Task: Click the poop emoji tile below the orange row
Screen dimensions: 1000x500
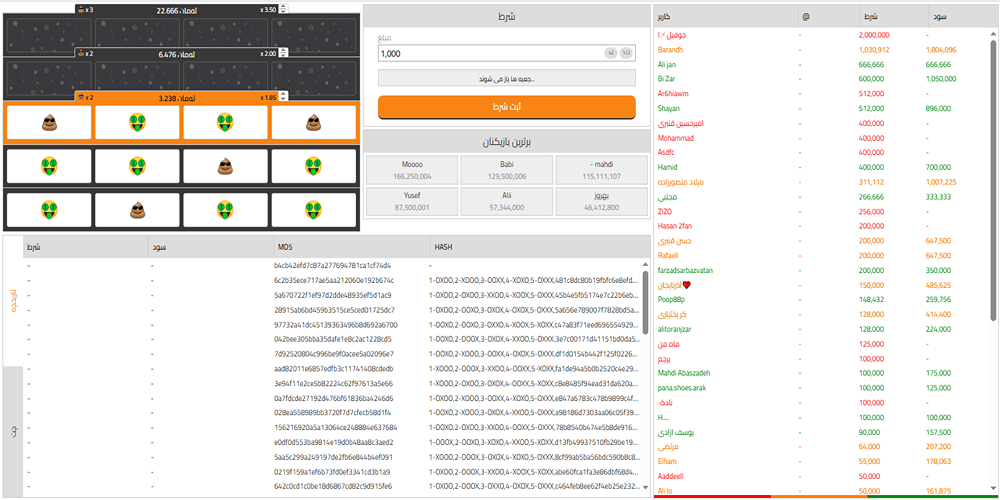Action: click(x=226, y=166)
